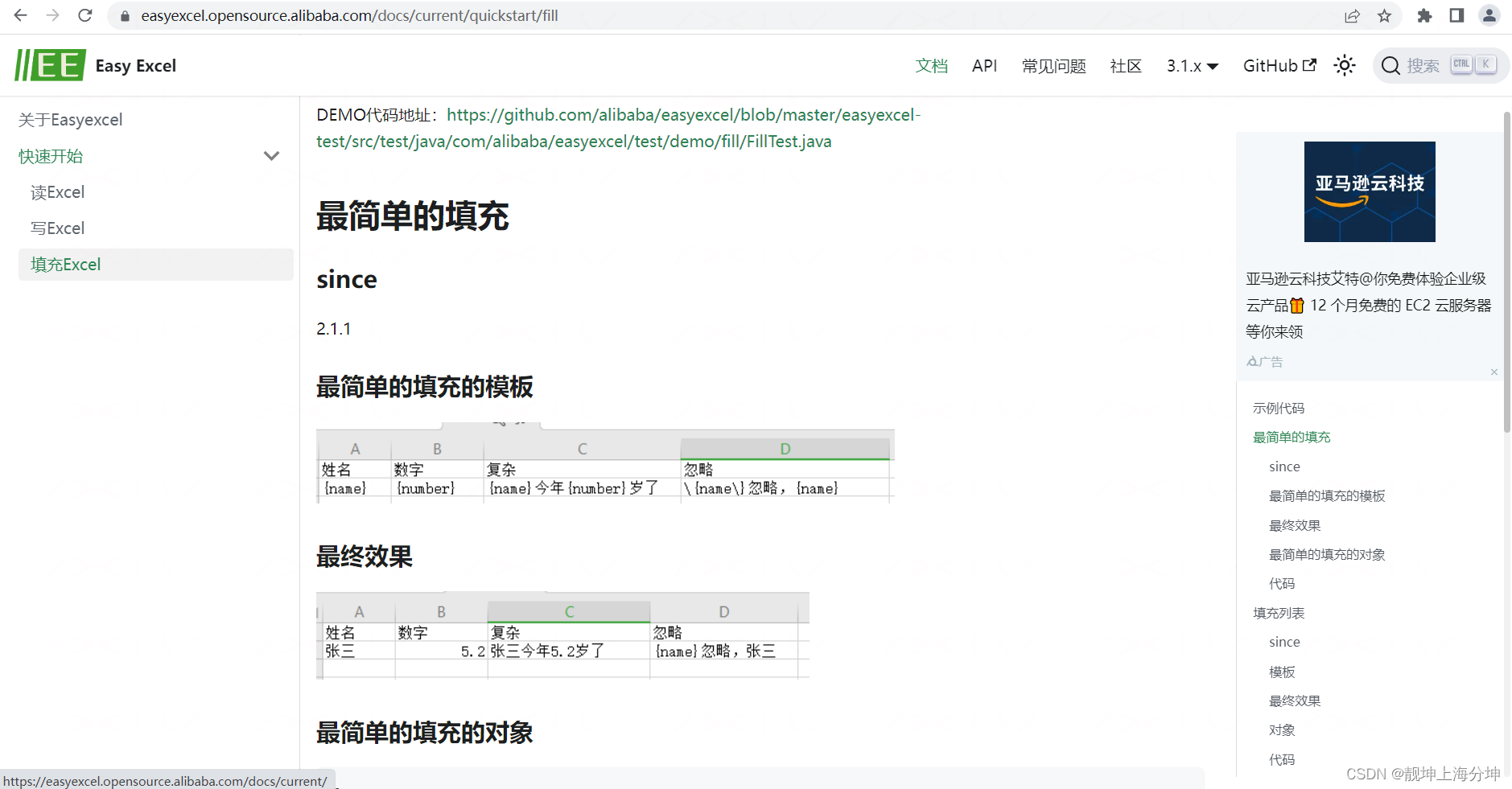Image resolution: width=1512 pixels, height=789 pixels.
Task: Open the GitHub external link
Action: point(1279,66)
